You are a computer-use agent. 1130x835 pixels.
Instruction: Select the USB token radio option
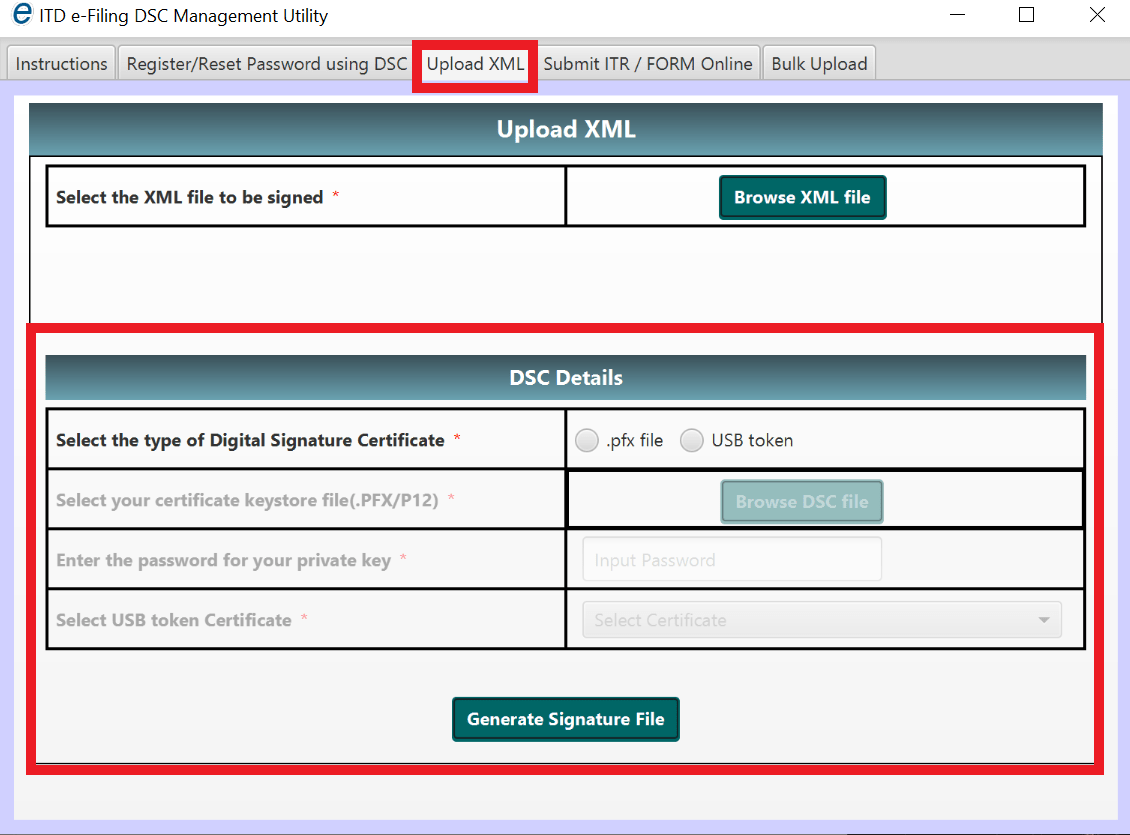pos(691,440)
